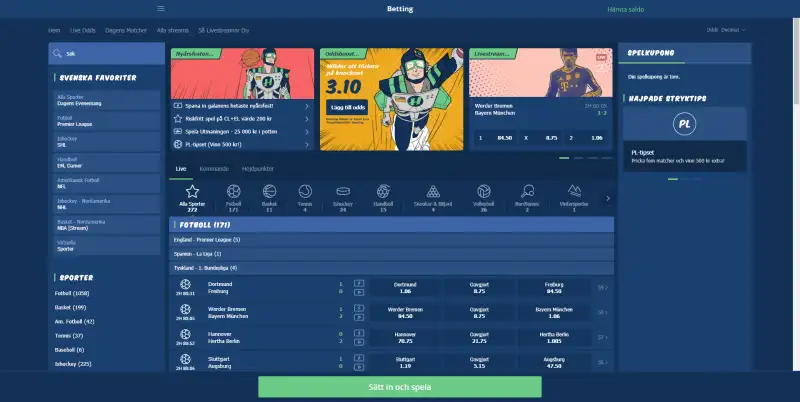The image size is (800, 402).
Task: Open the Livestream Werder Bremen banner image
Action: tap(541, 72)
